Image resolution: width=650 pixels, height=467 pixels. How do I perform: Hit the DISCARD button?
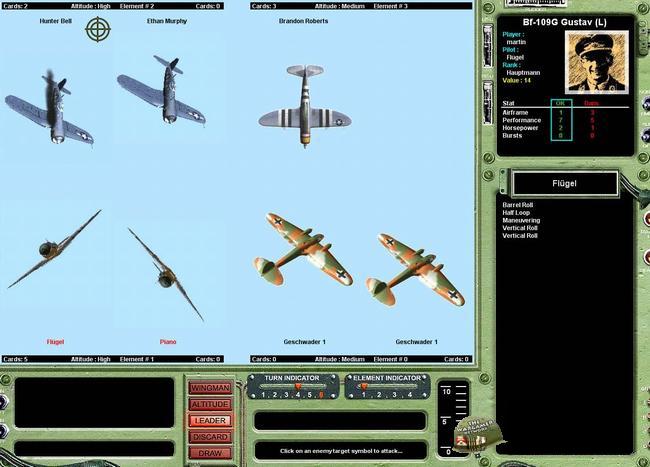(x=210, y=437)
